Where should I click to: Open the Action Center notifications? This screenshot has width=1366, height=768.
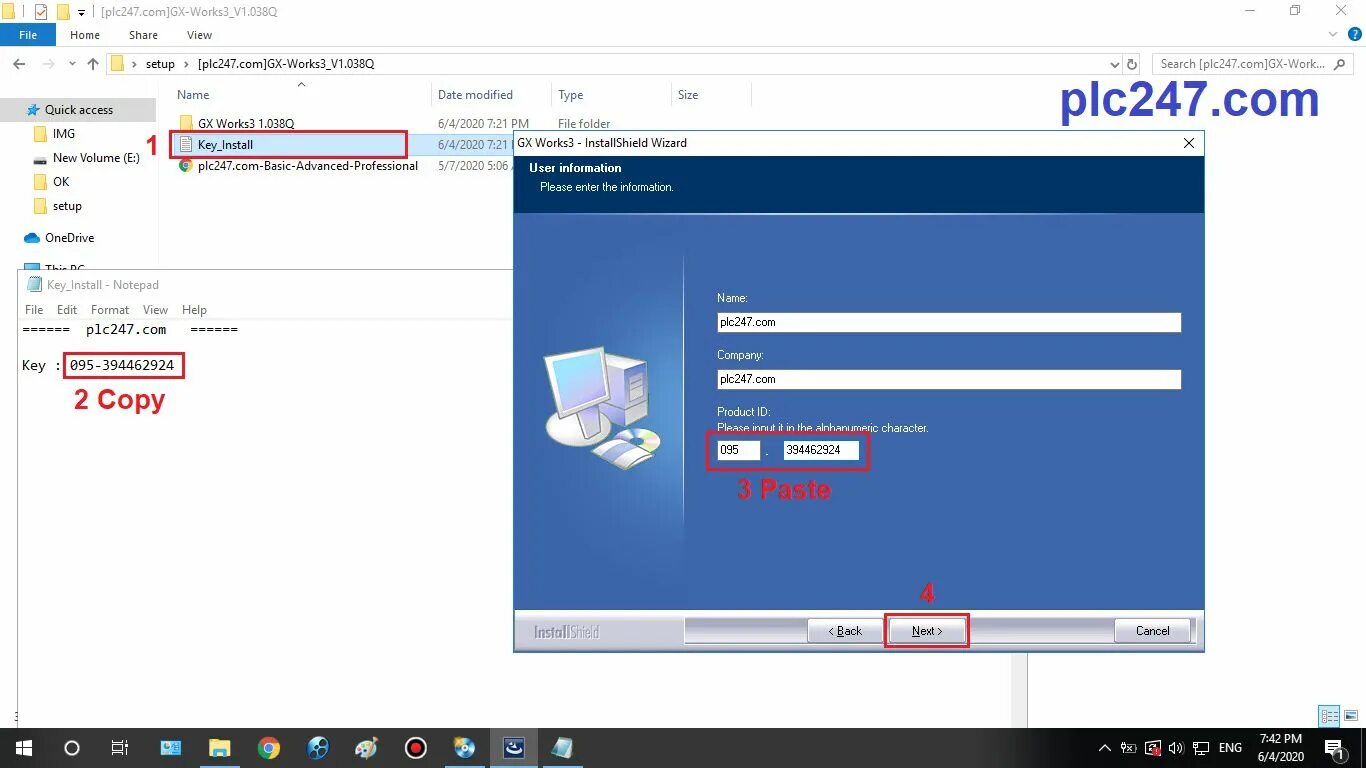pyautogui.click(x=1334, y=748)
